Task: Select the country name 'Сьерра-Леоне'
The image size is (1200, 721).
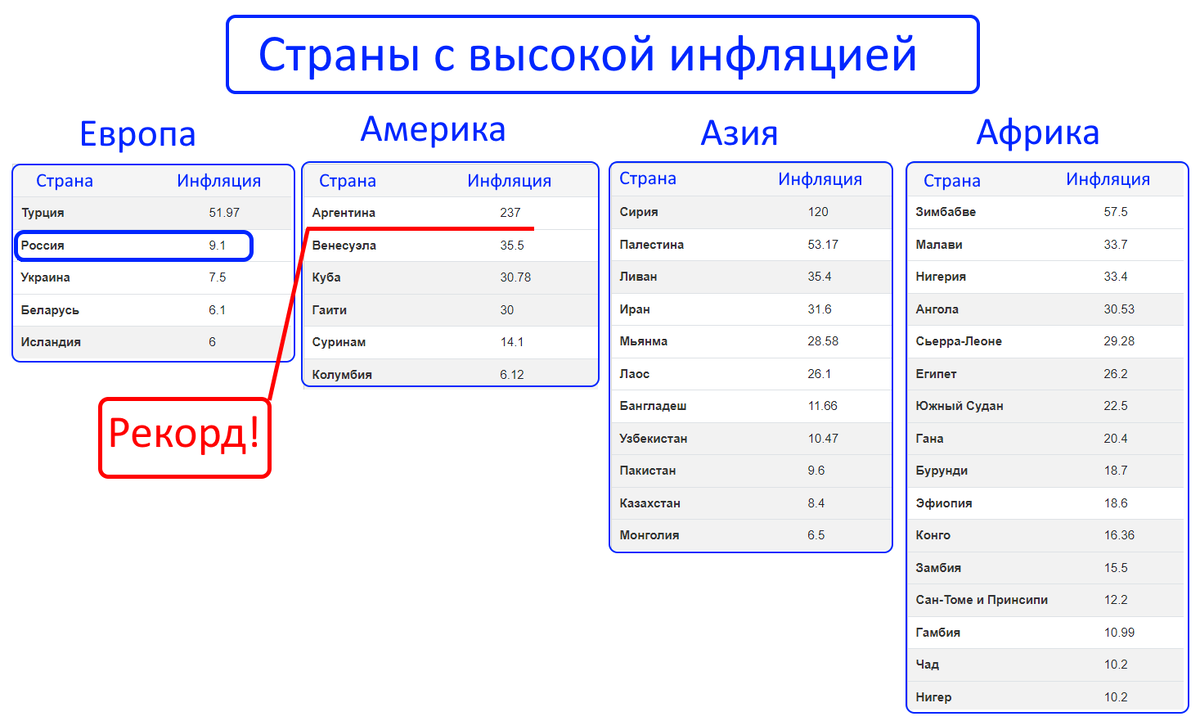Action: (959, 341)
